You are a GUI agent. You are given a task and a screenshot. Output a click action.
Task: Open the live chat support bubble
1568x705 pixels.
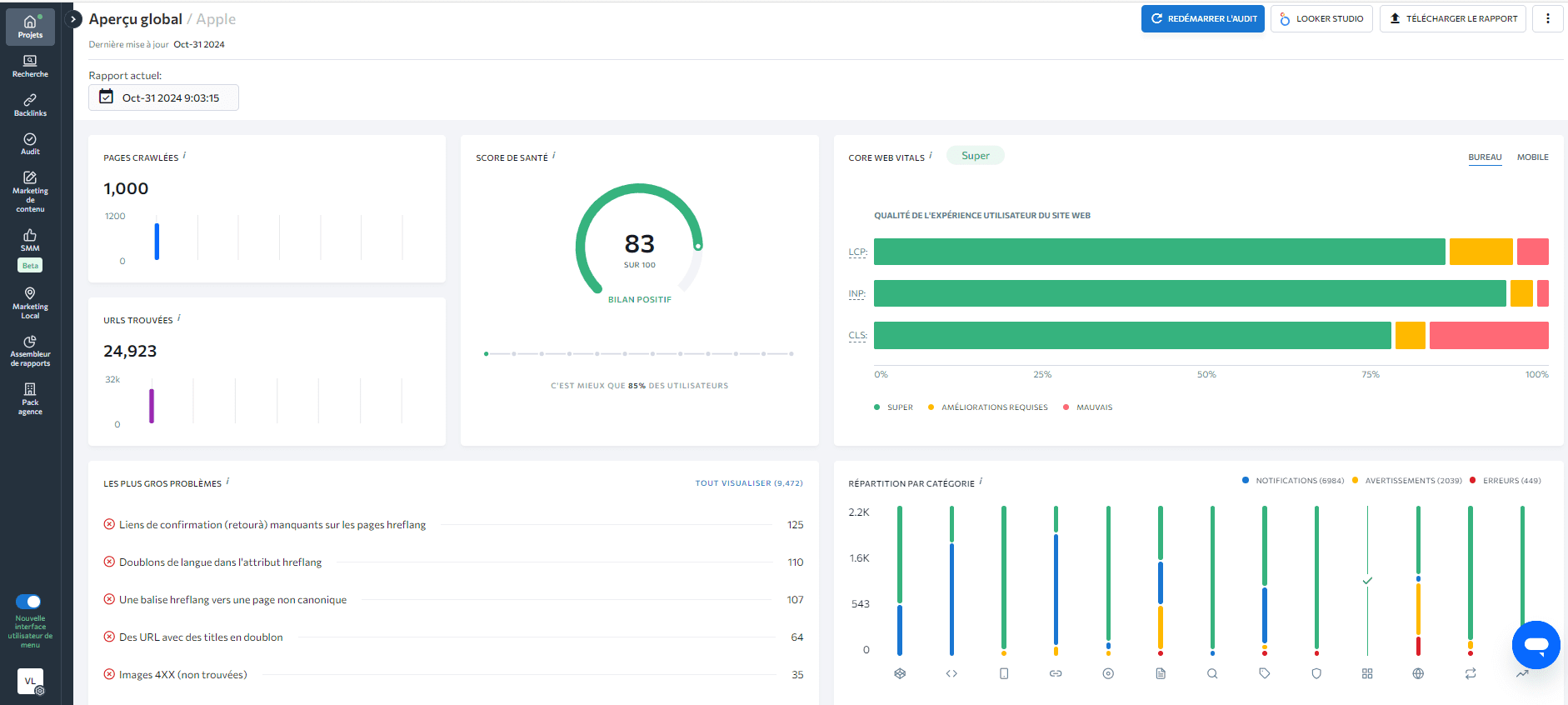click(1536, 644)
